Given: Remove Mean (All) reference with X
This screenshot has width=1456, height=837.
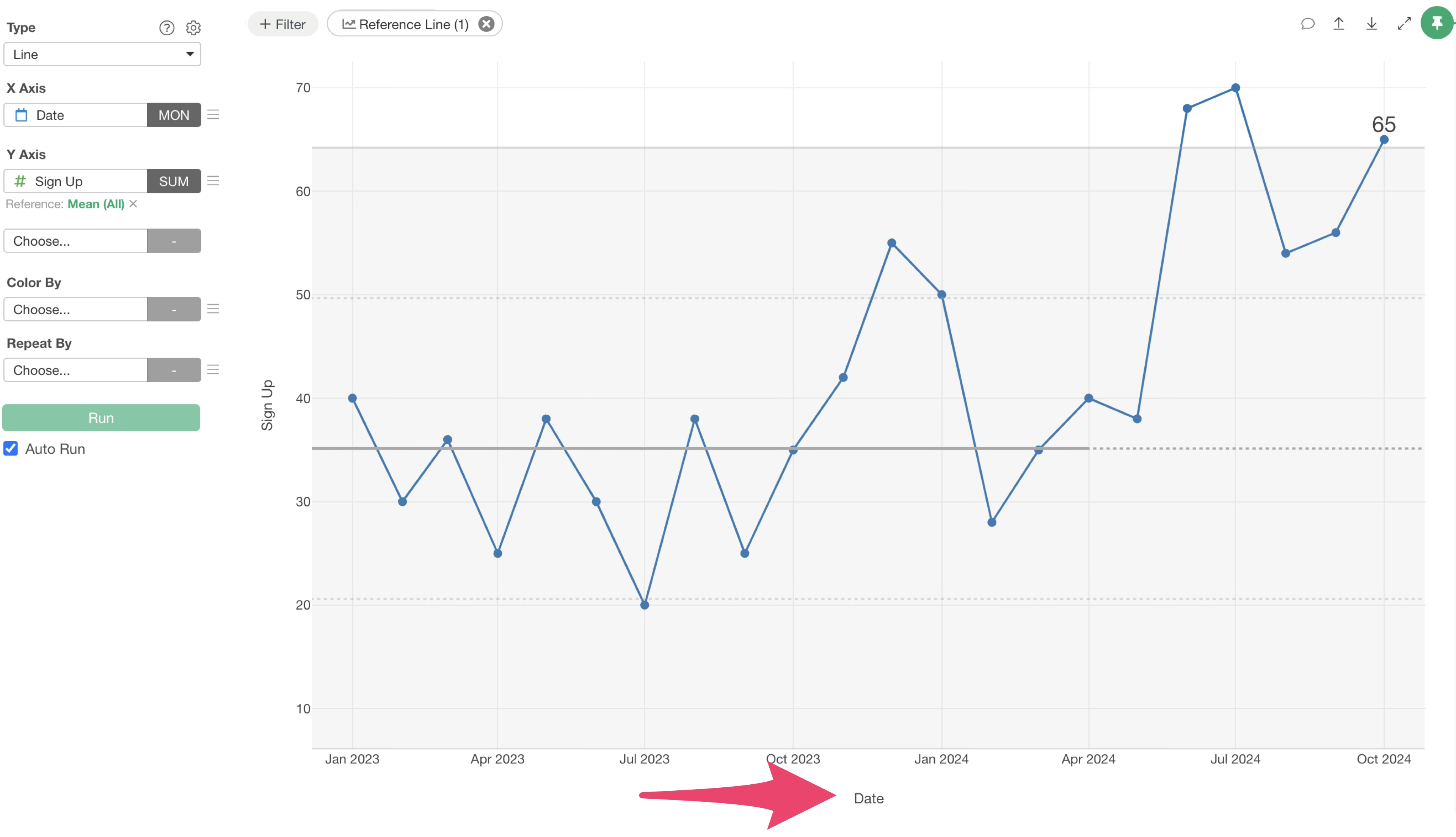Looking at the screenshot, I should [133, 204].
